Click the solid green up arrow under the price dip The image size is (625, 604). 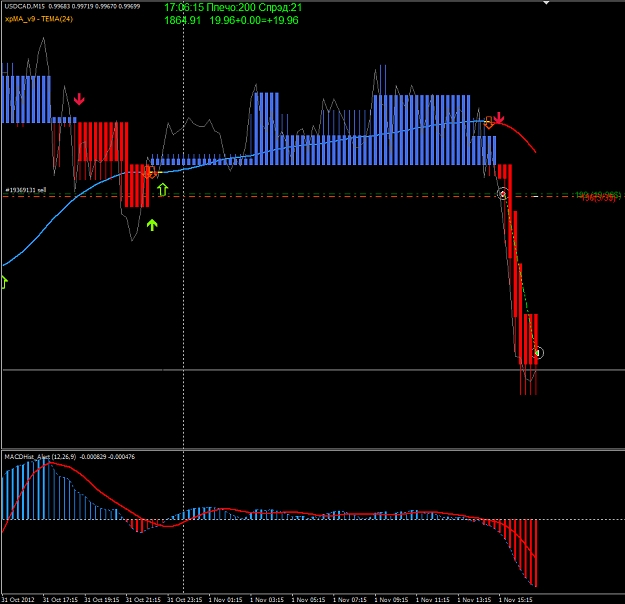tap(152, 225)
